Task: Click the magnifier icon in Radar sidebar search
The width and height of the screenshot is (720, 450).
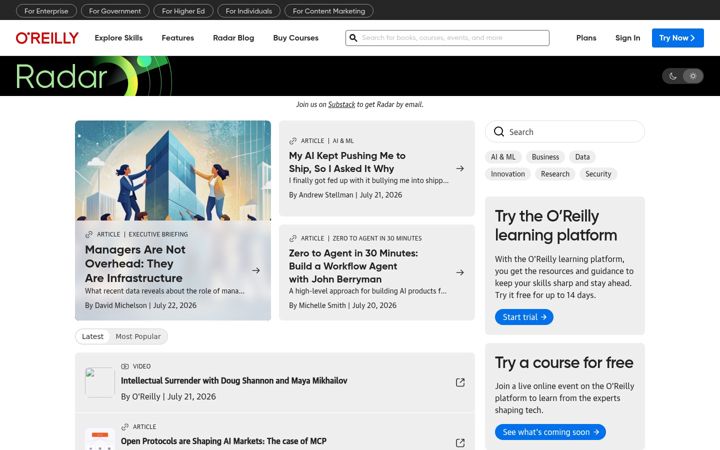Action: pos(499,132)
